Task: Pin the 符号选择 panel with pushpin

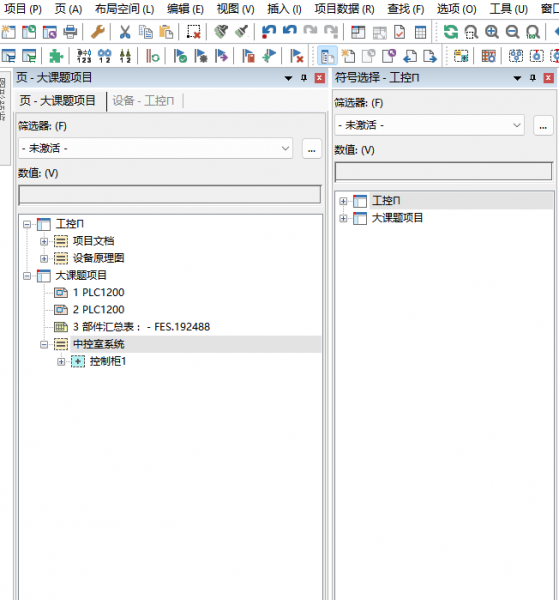Action: [x=533, y=78]
